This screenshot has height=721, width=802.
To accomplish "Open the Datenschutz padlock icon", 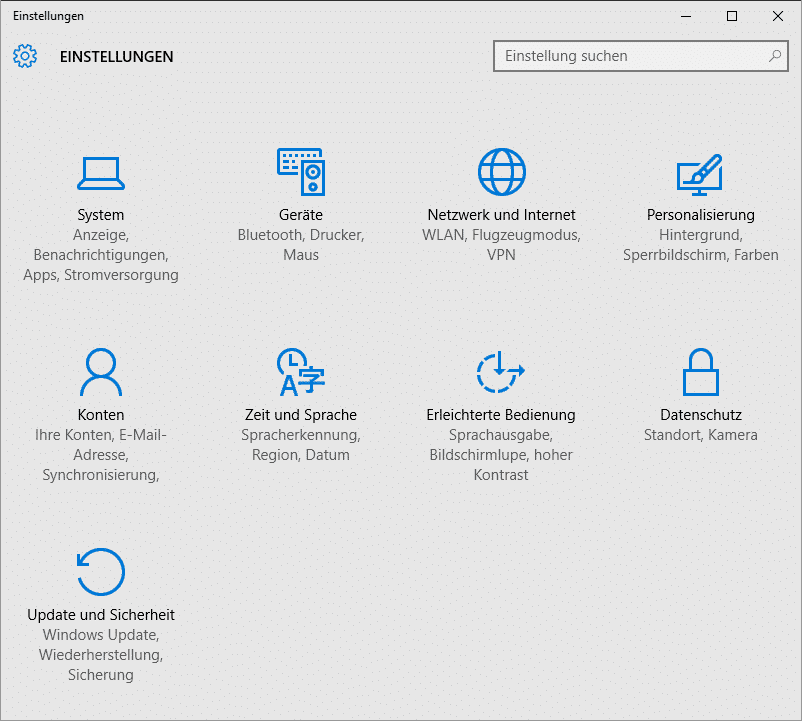I will tap(701, 372).
